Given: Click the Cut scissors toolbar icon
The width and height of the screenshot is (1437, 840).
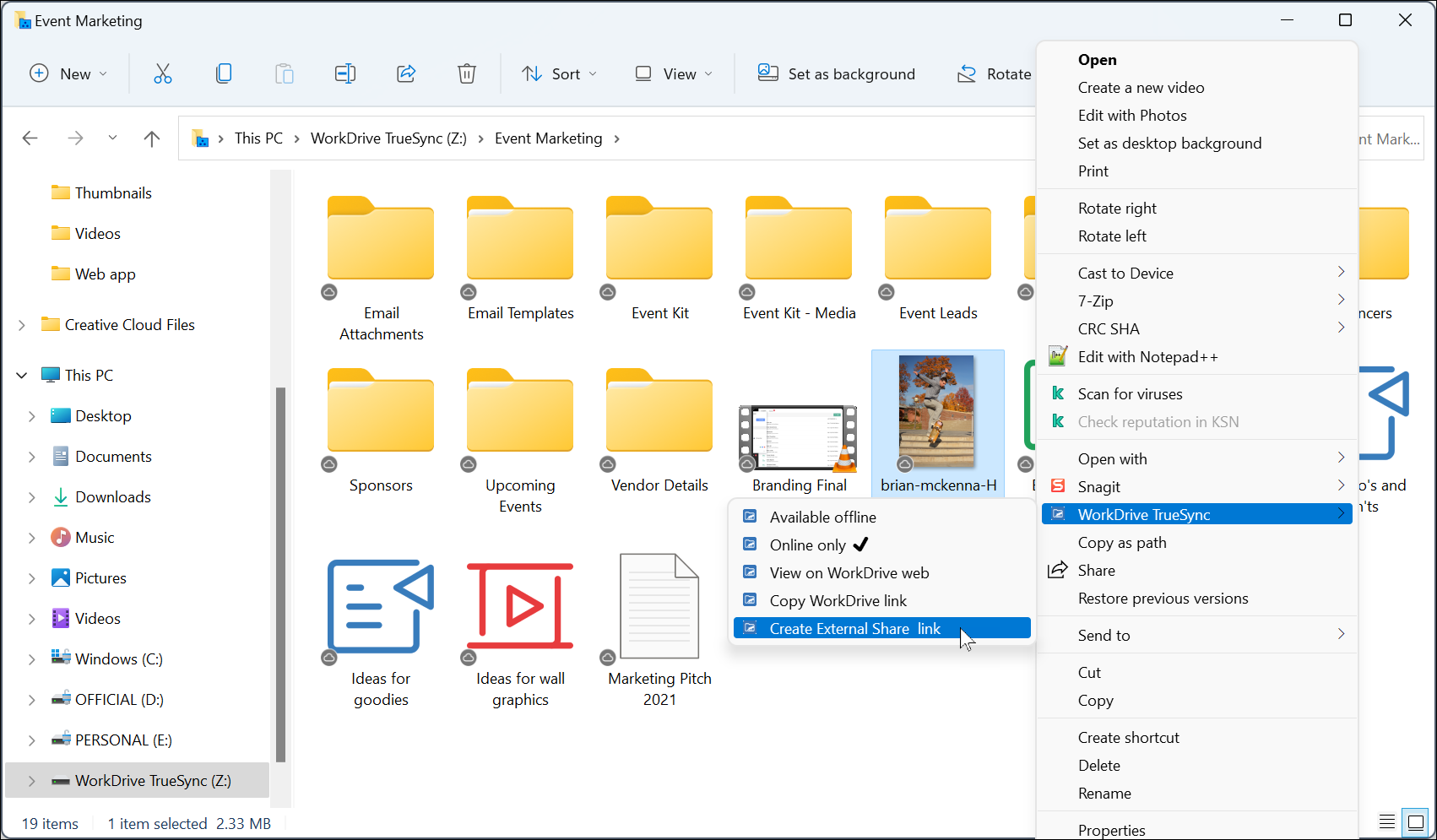Looking at the screenshot, I should [x=163, y=74].
